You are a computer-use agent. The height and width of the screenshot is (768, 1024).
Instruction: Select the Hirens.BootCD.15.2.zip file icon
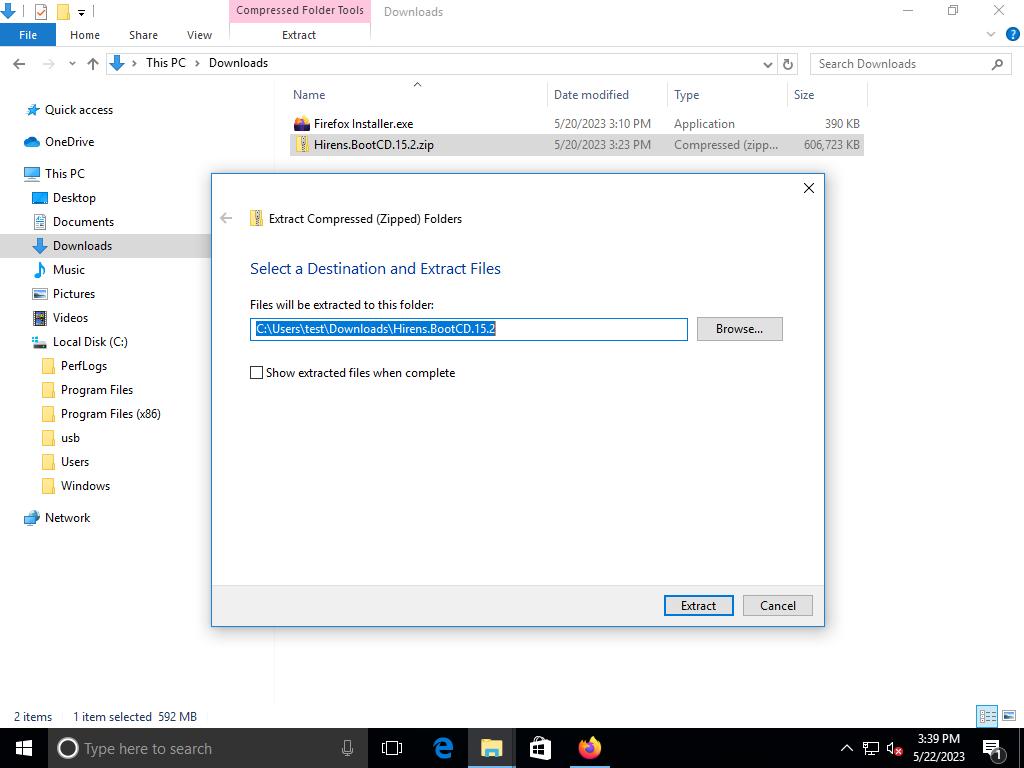tap(302, 145)
